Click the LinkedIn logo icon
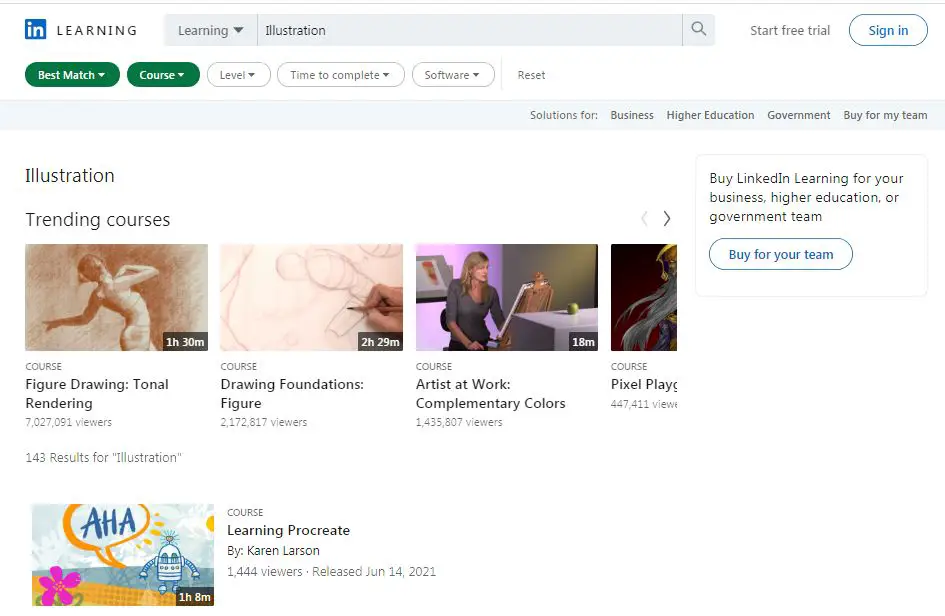This screenshot has width=945, height=616. coord(36,30)
